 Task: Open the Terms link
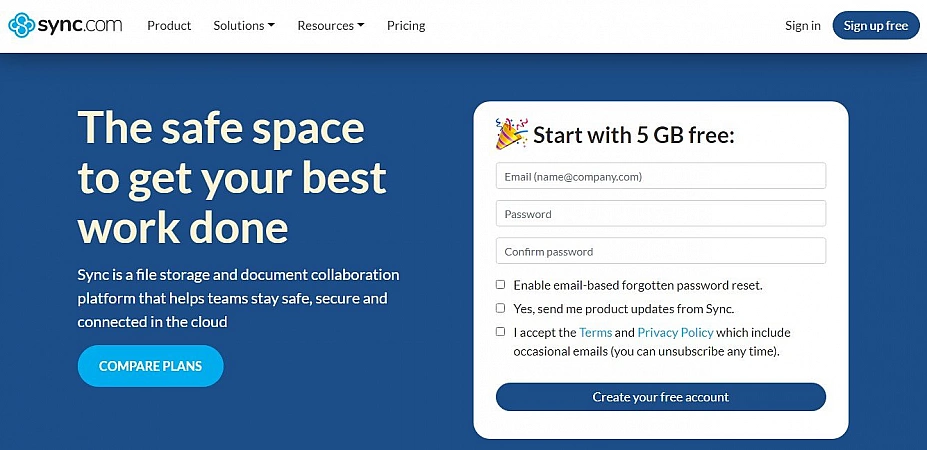click(595, 332)
